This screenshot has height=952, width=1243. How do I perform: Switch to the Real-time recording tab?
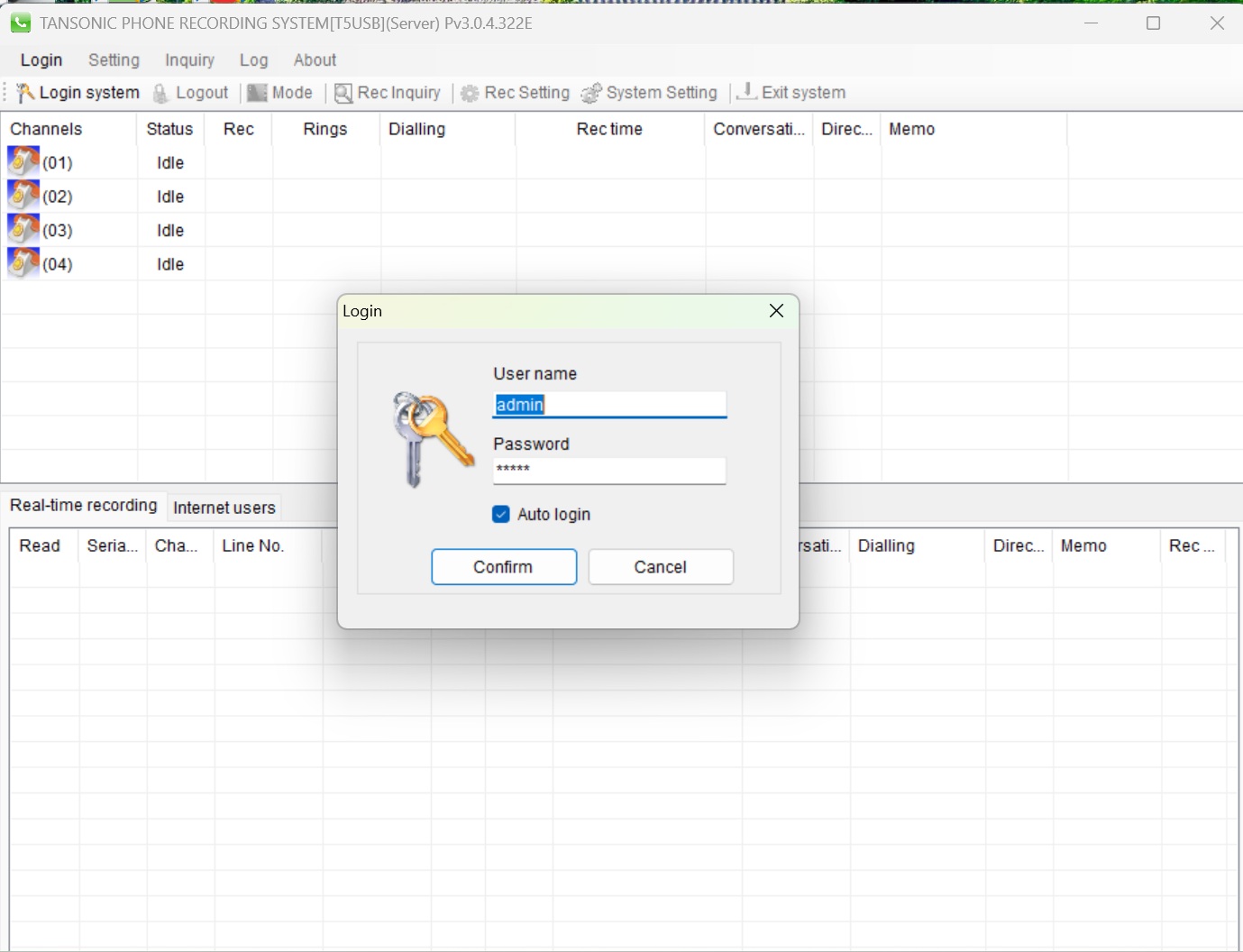[84, 506]
